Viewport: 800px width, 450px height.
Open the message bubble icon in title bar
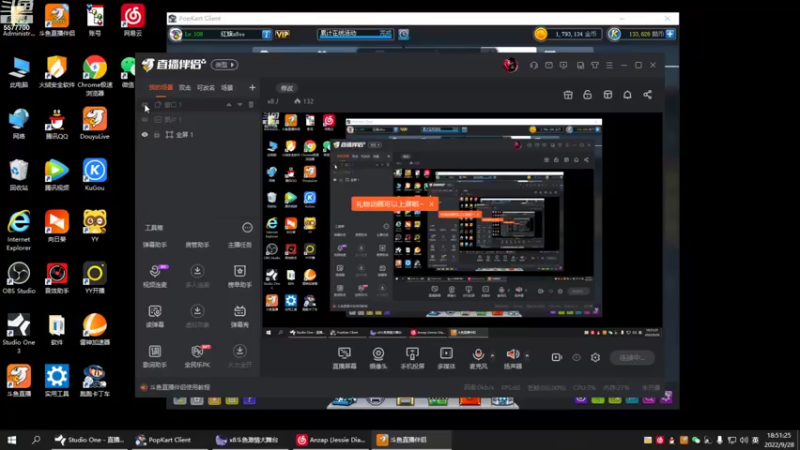[563, 65]
